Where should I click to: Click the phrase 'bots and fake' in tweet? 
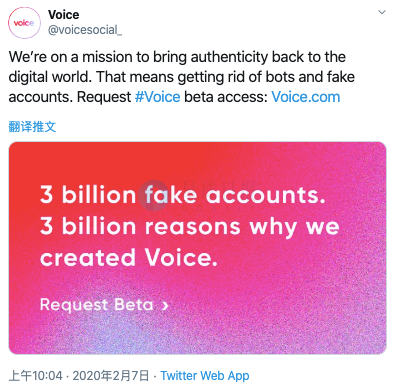pos(310,77)
